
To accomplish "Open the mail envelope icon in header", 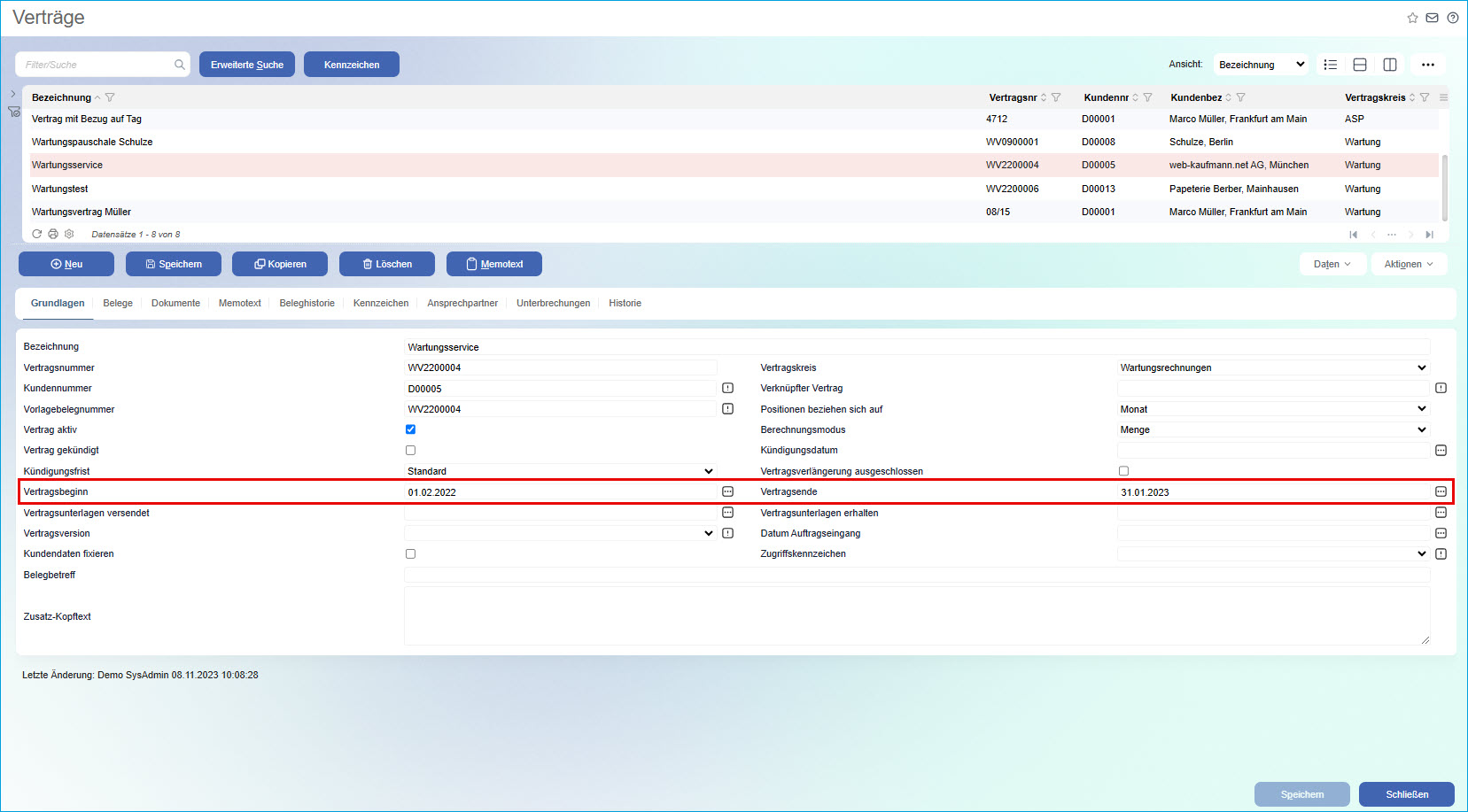I will tap(1433, 18).
